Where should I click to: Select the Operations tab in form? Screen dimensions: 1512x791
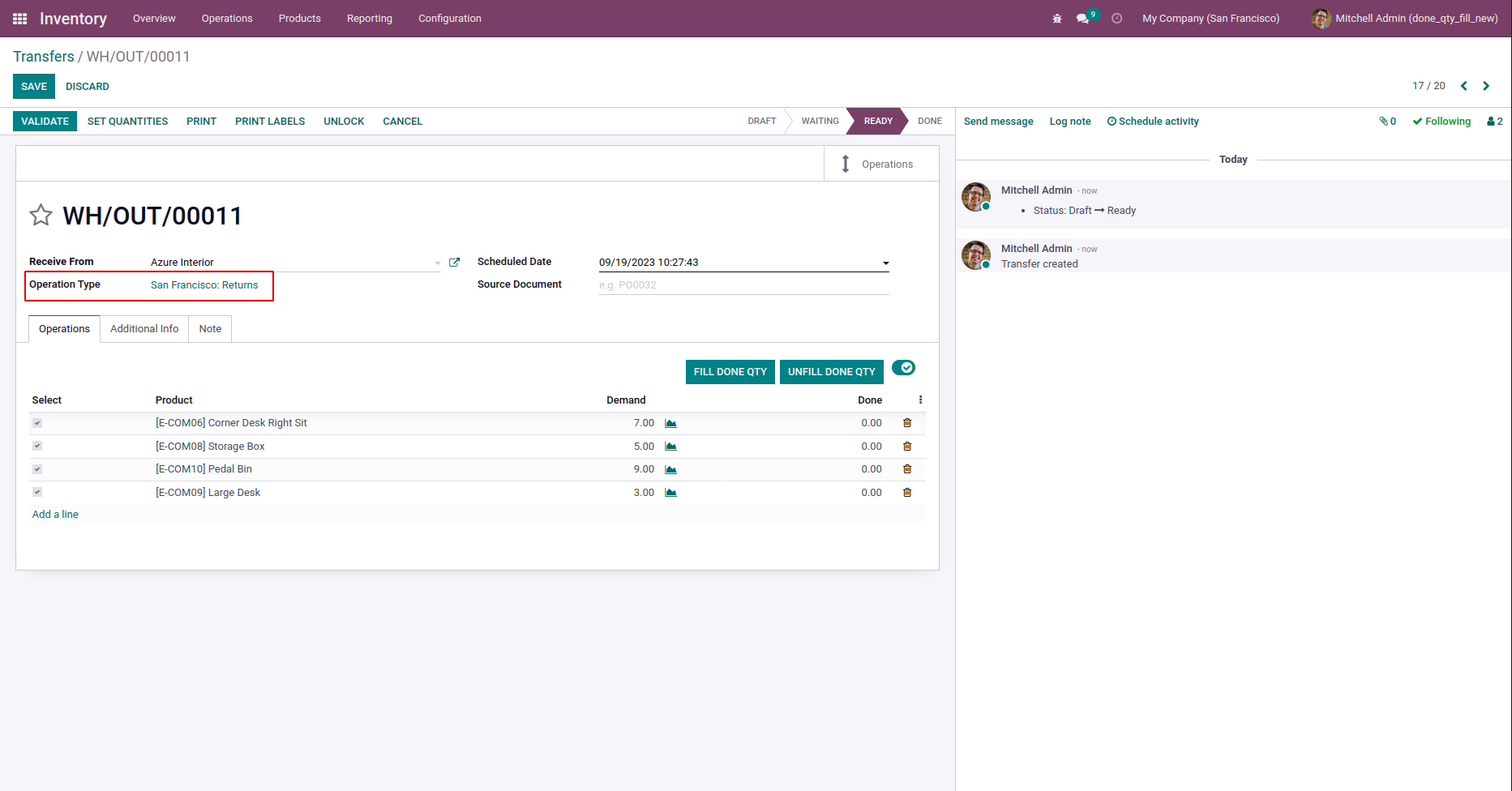[x=65, y=329]
